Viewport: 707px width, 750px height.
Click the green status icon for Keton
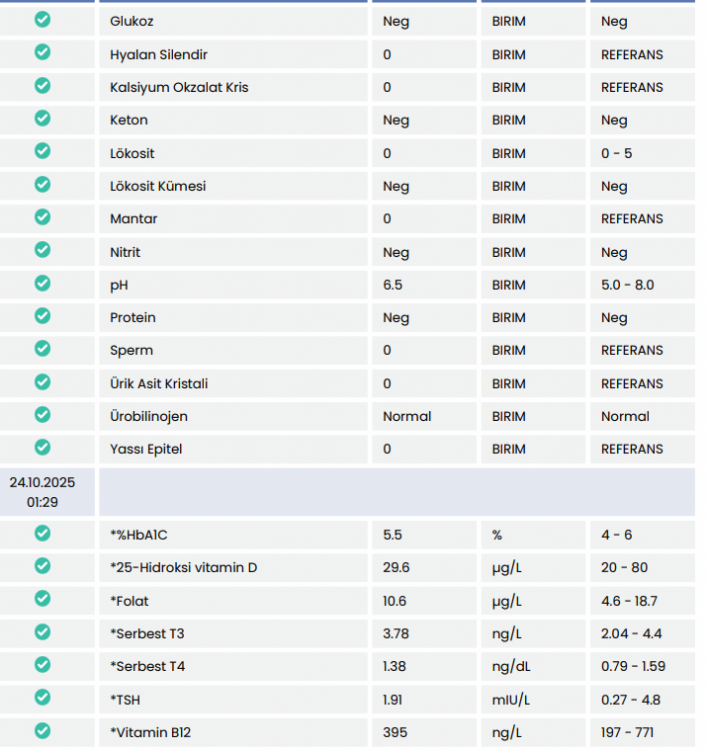pos(43,118)
